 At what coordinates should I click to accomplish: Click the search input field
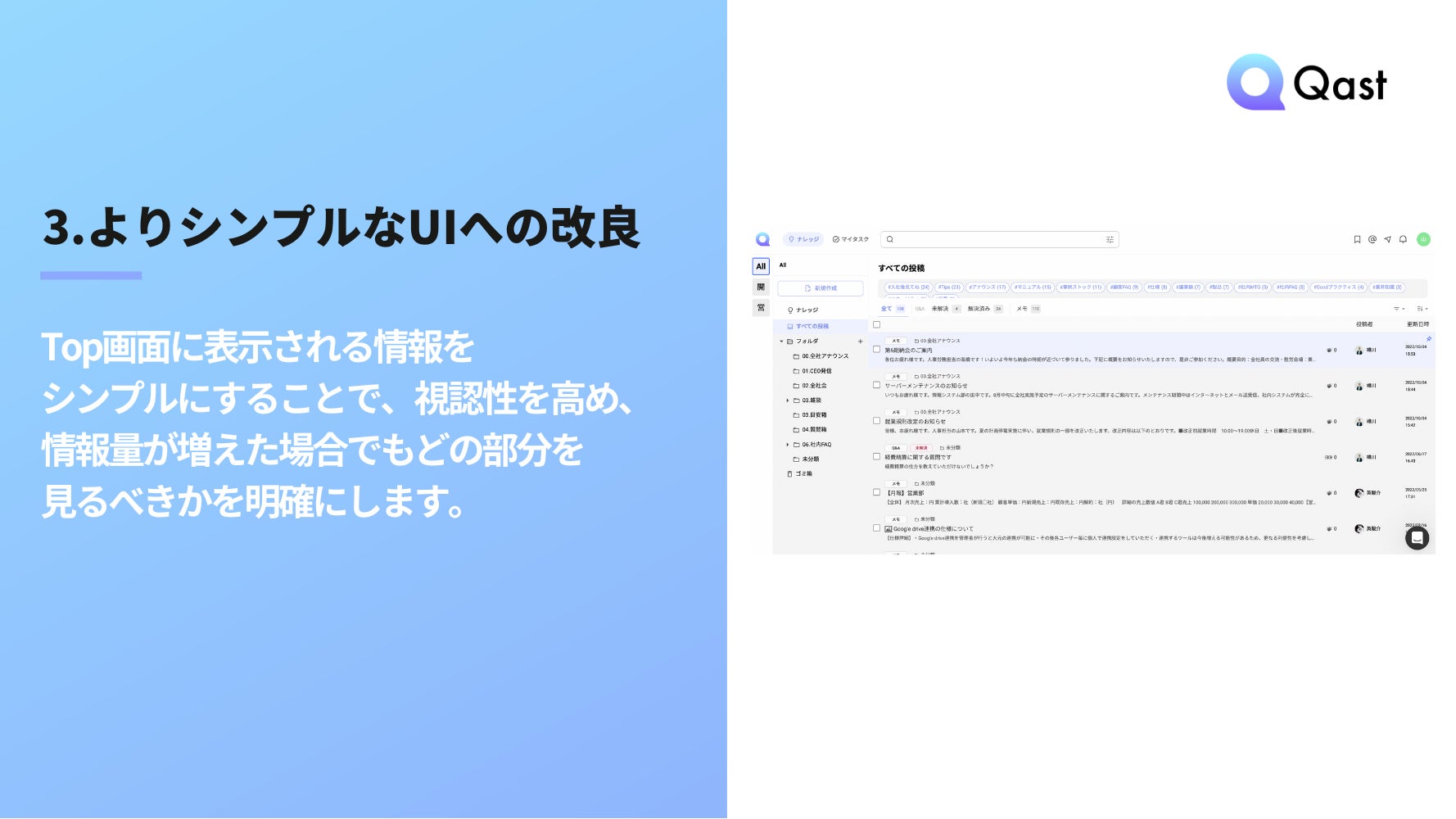(x=999, y=240)
